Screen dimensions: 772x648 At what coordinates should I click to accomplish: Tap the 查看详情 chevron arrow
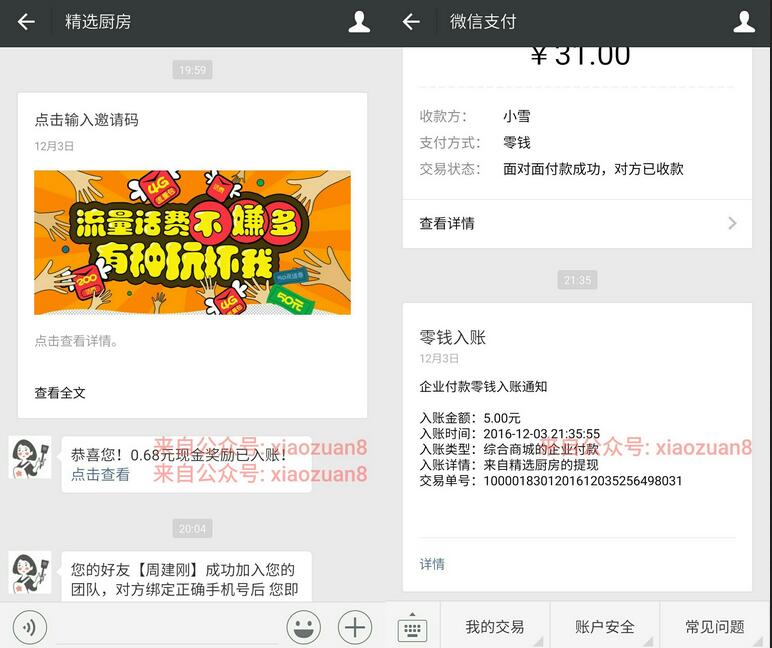(732, 224)
